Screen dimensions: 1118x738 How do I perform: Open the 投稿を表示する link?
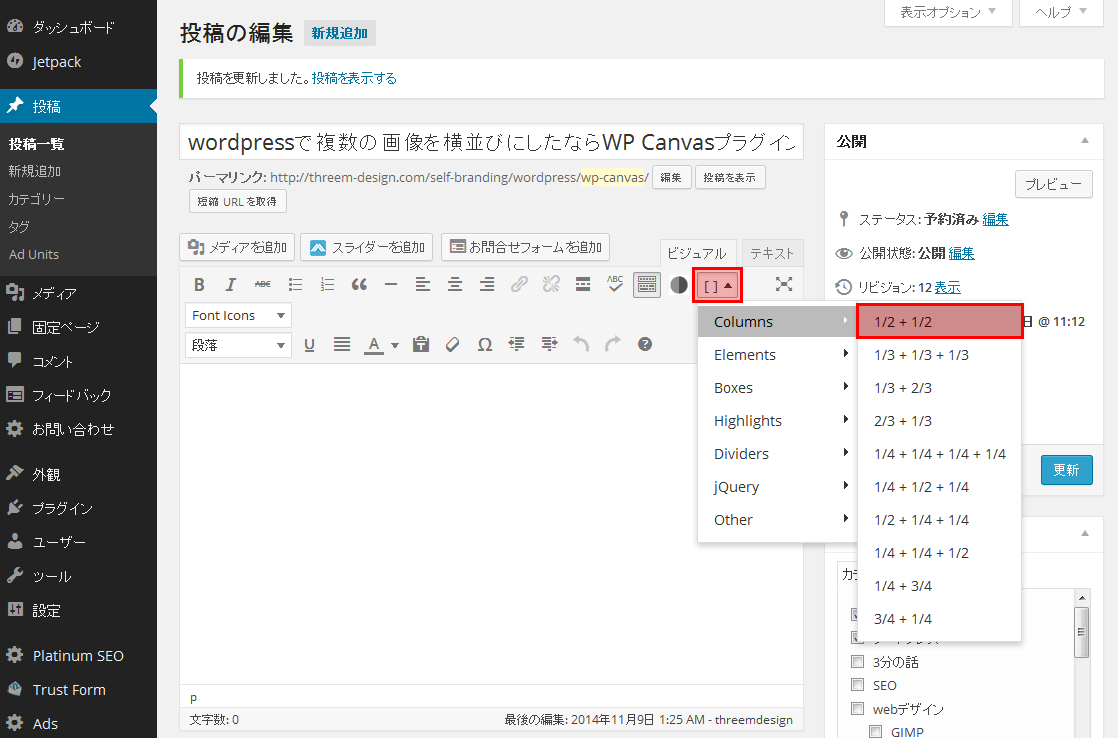pos(354,78)
